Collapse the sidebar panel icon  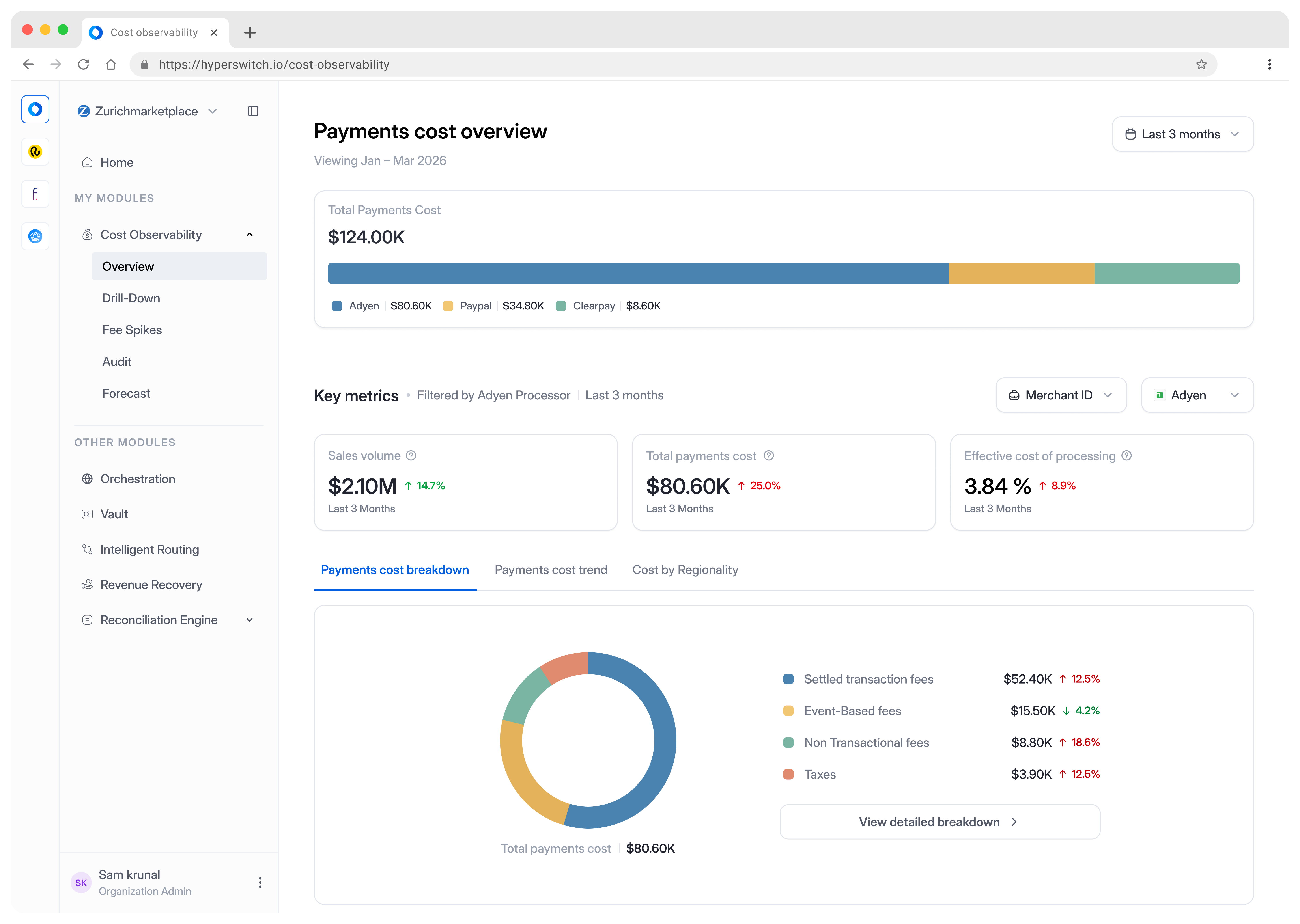tap(253, 111)
